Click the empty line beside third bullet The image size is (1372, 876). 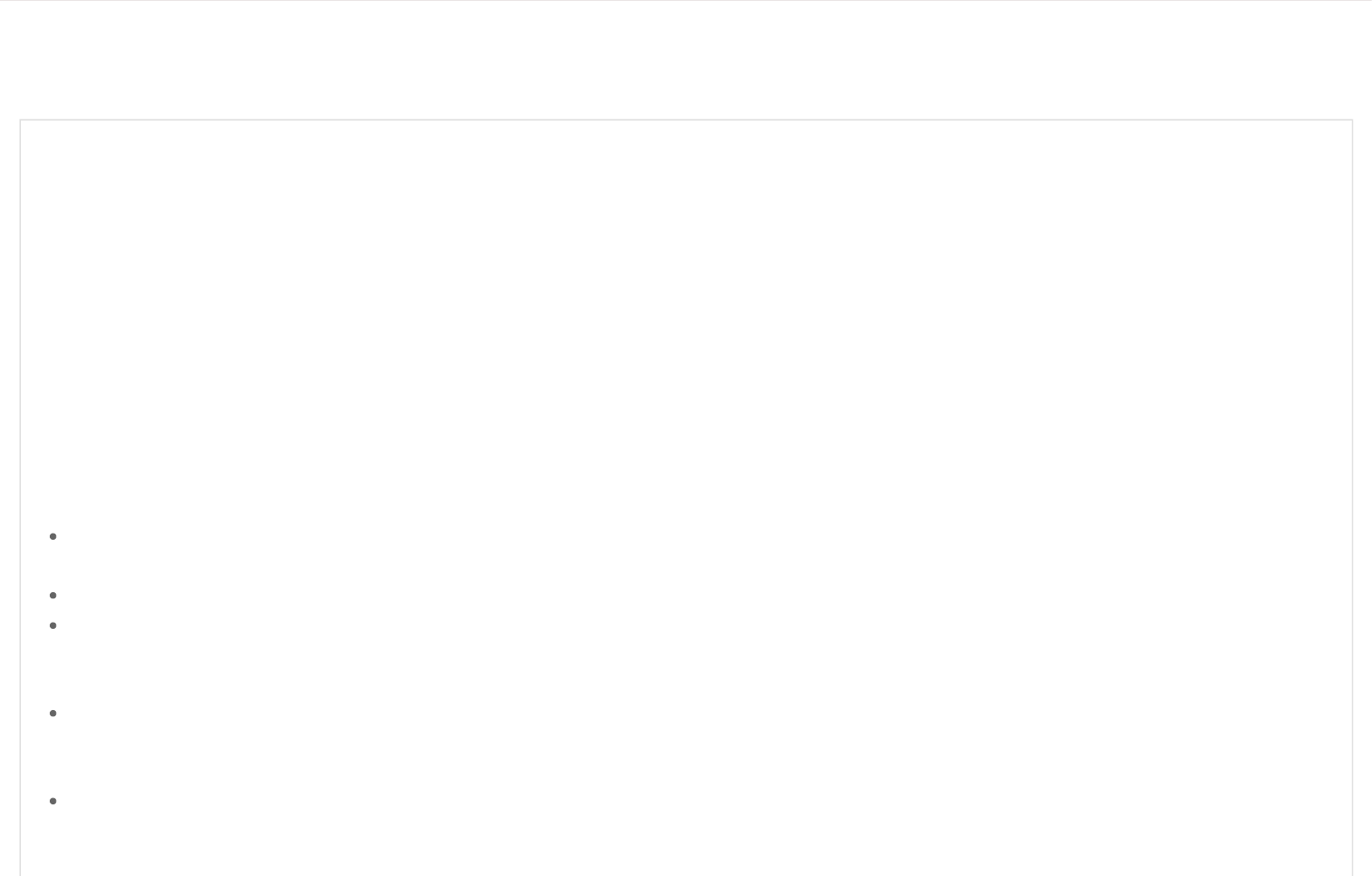click(x=699, y=625)
